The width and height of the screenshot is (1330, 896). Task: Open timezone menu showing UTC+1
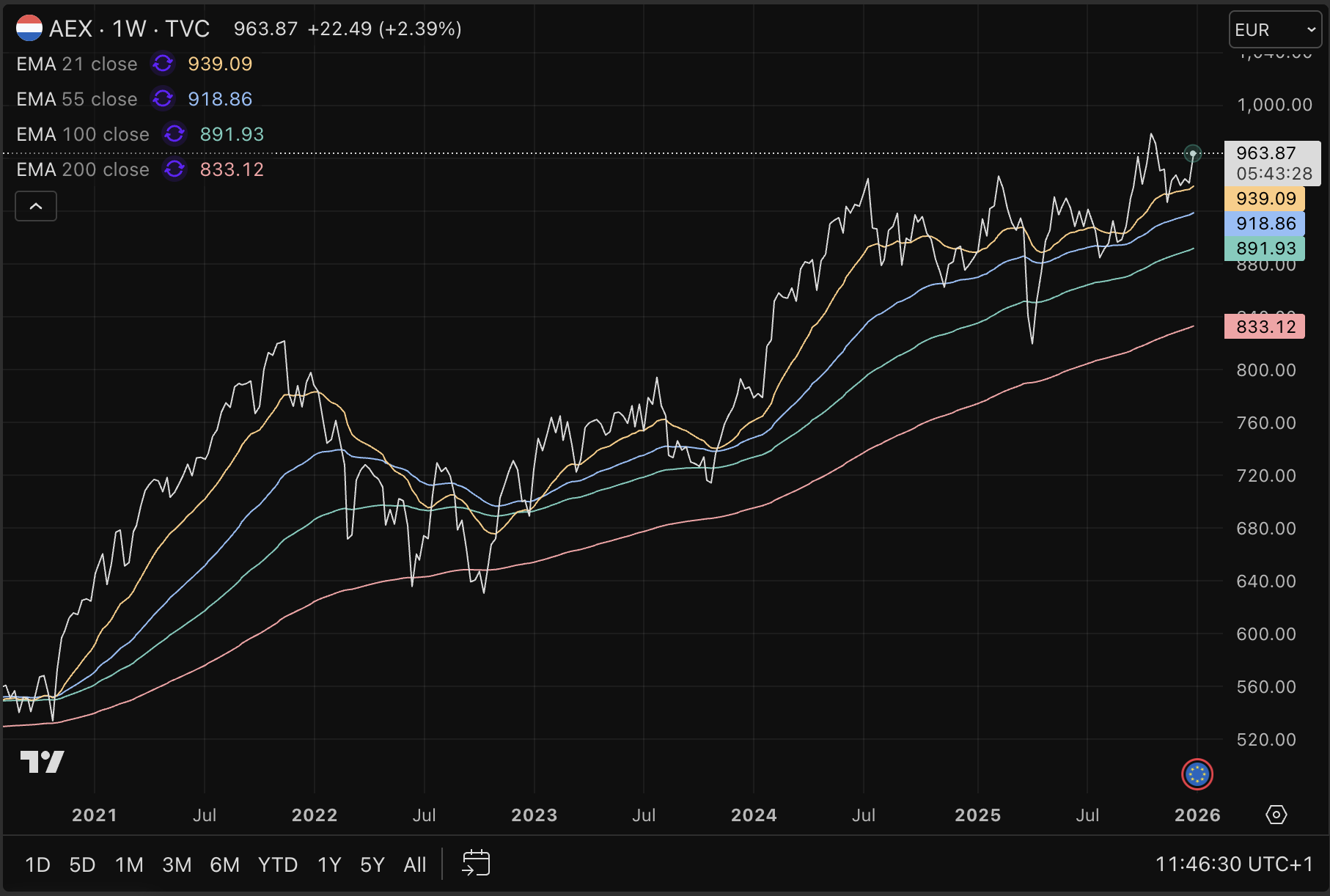pos(1234,864)
